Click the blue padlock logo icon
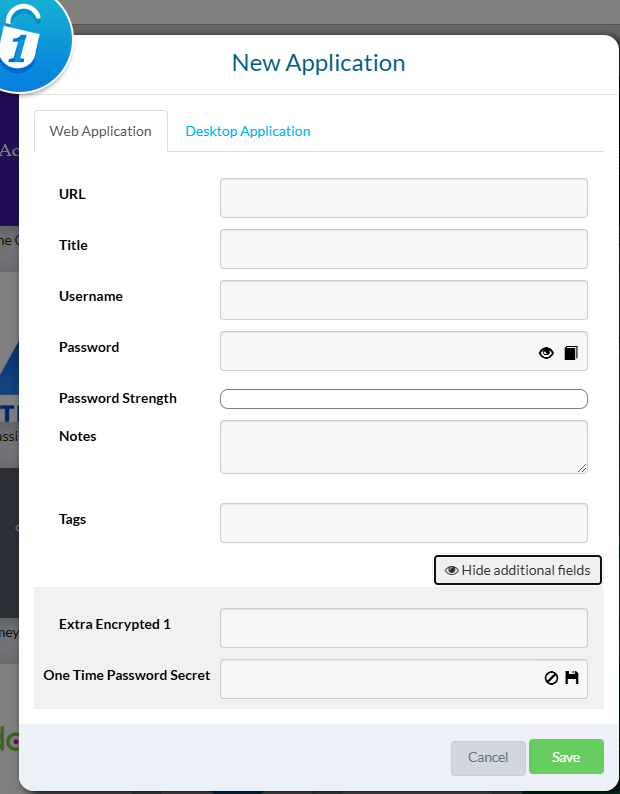 point(30,43)
